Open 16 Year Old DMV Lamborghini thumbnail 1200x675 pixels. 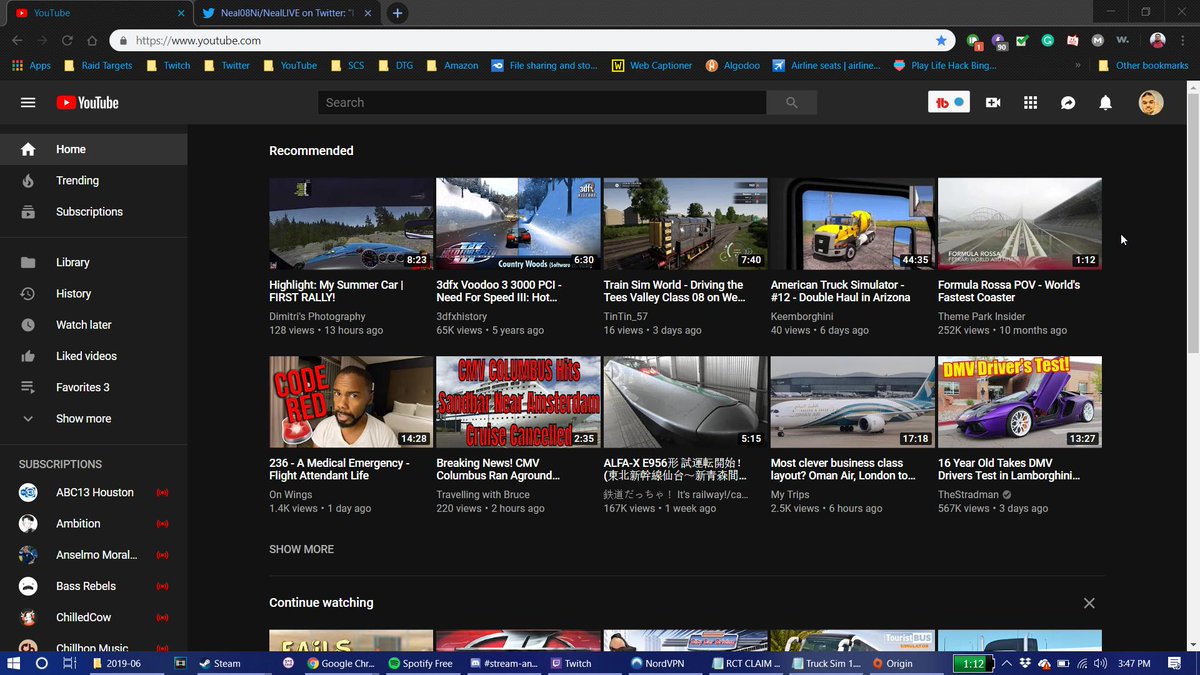click(1020, 402)
